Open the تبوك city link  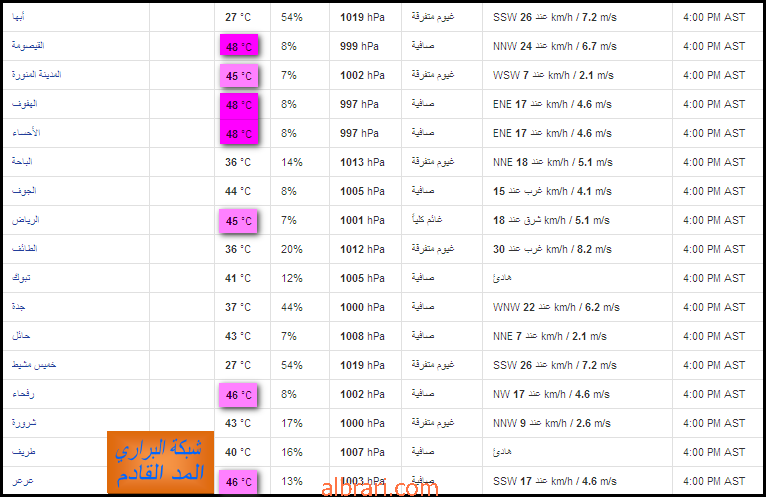[x=21, y=278]
